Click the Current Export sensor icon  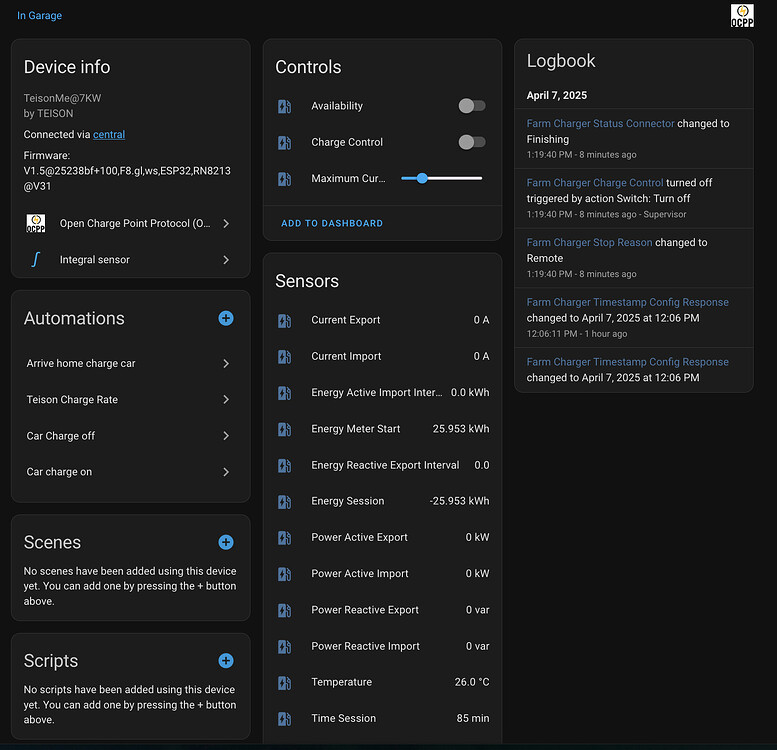[x=284, y=320]
